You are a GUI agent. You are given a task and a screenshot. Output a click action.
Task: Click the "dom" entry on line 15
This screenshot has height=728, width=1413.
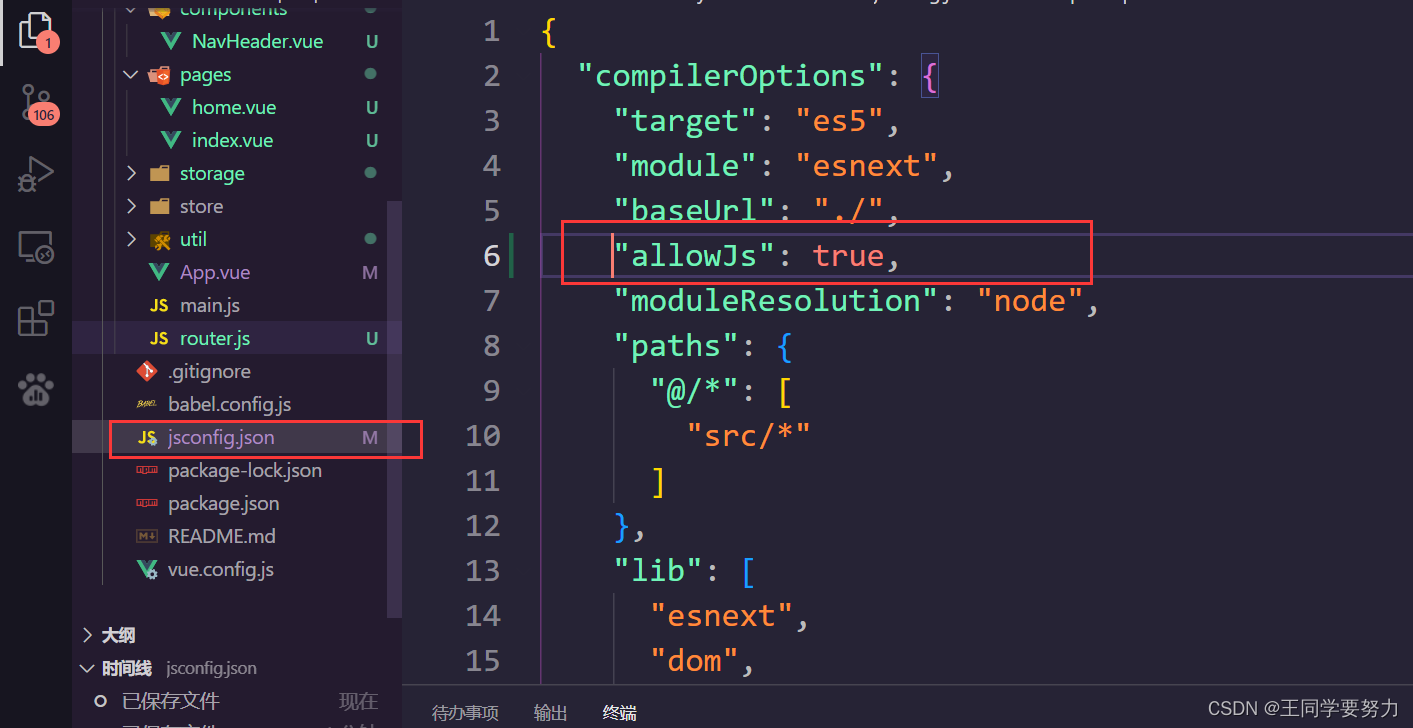[695, 661]
